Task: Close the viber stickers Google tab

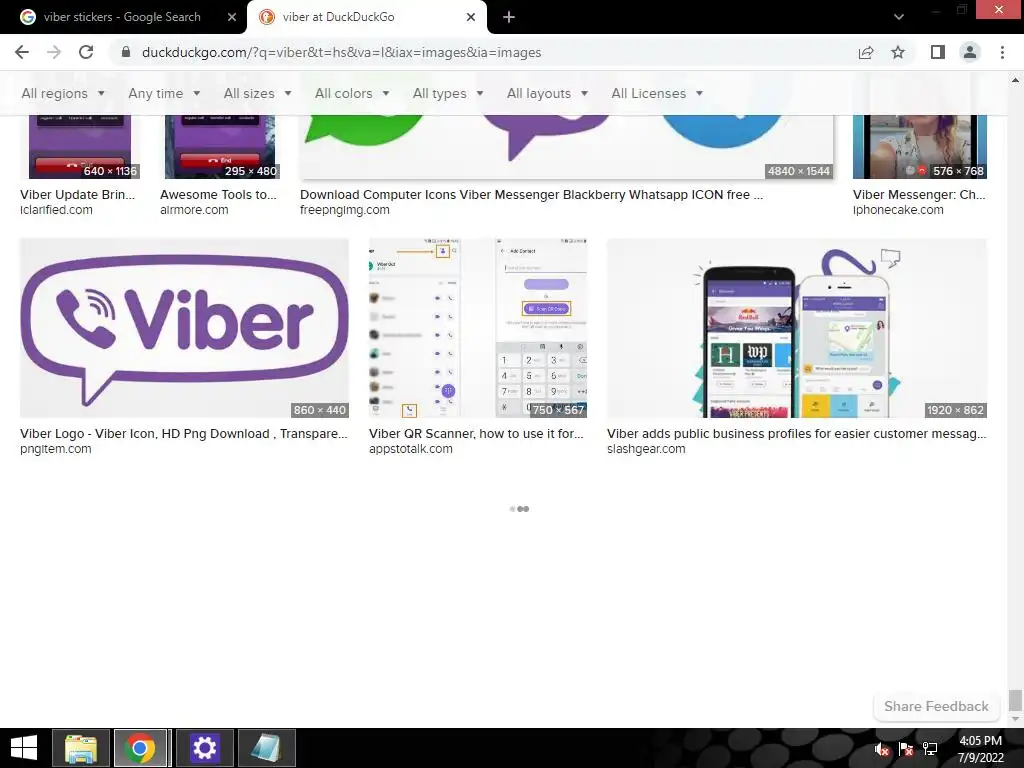Action: coord(232,17)
